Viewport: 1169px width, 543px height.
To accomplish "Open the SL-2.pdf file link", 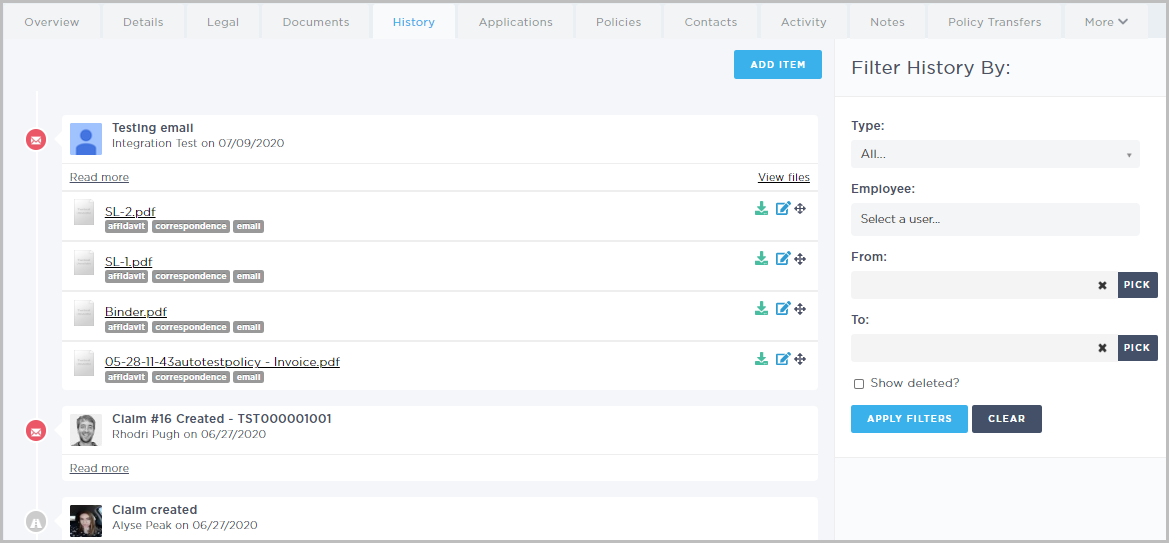I will pyautogui.click(x=130, y=212).
